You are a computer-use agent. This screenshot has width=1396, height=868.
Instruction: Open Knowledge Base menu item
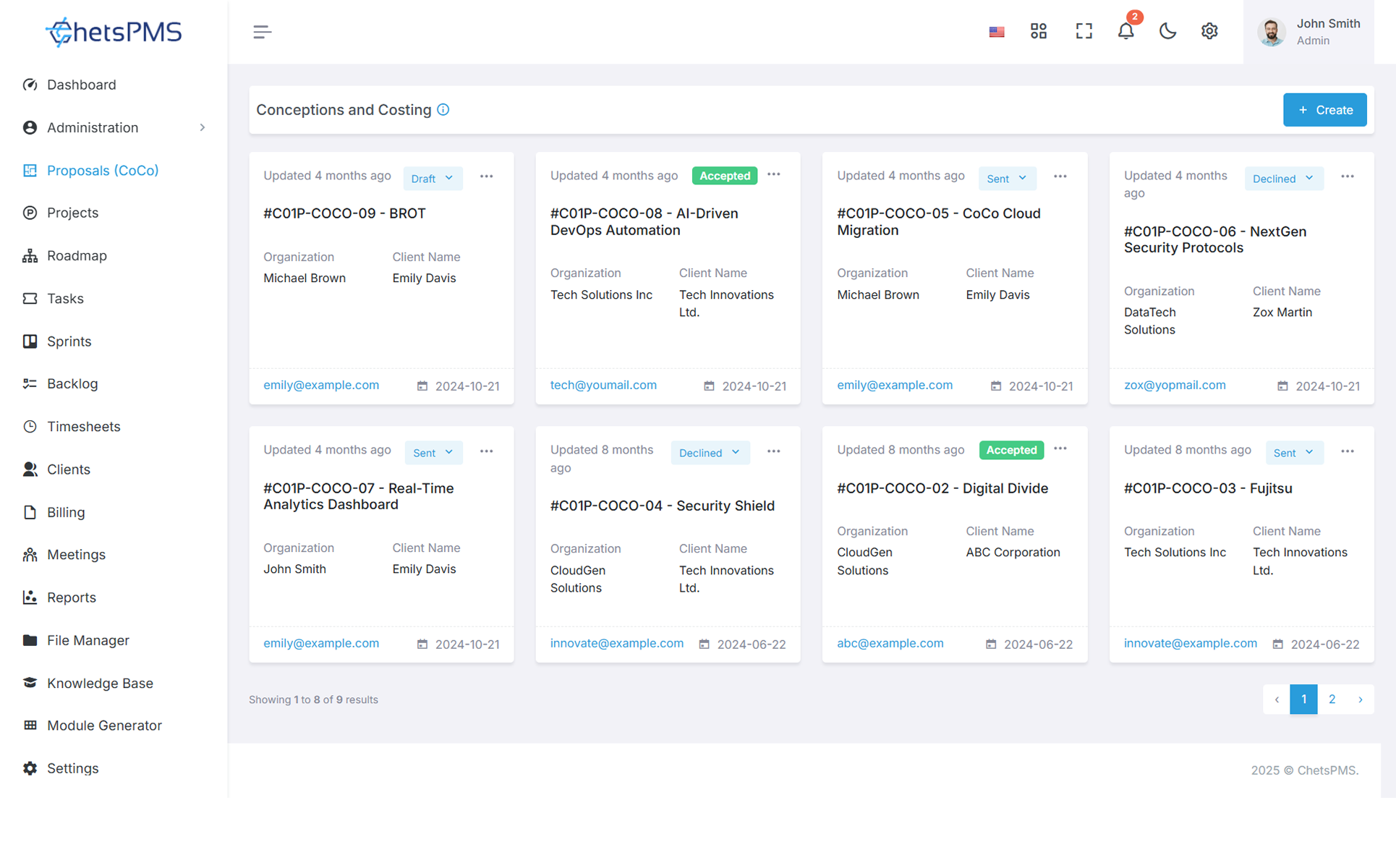coord(100,683)
